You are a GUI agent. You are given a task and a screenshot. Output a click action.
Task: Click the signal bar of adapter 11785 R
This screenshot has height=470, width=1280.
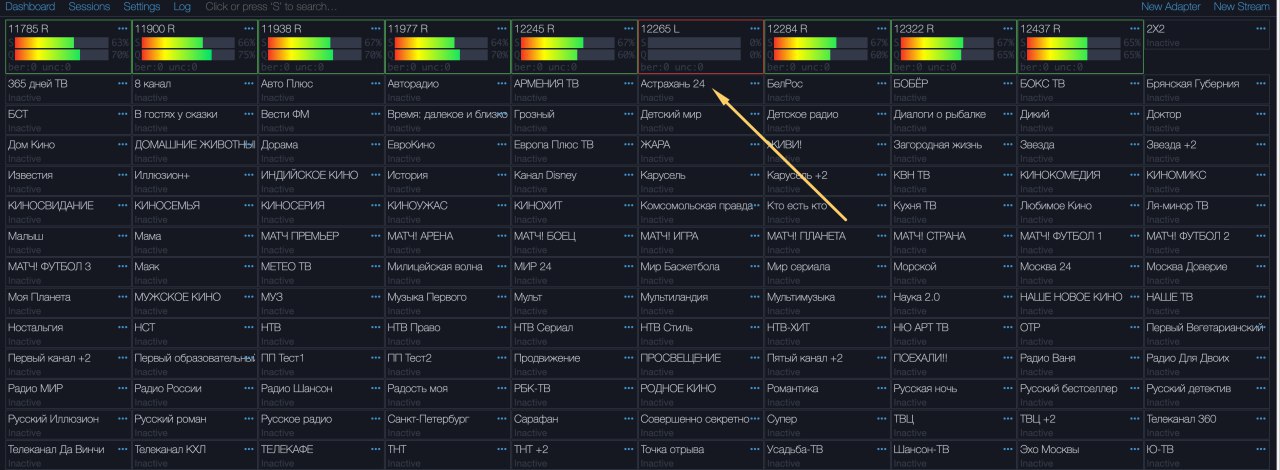(60, 43)
